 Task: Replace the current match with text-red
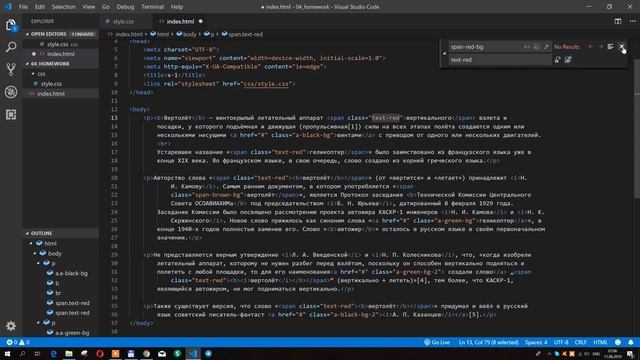(x=558, y=60)
